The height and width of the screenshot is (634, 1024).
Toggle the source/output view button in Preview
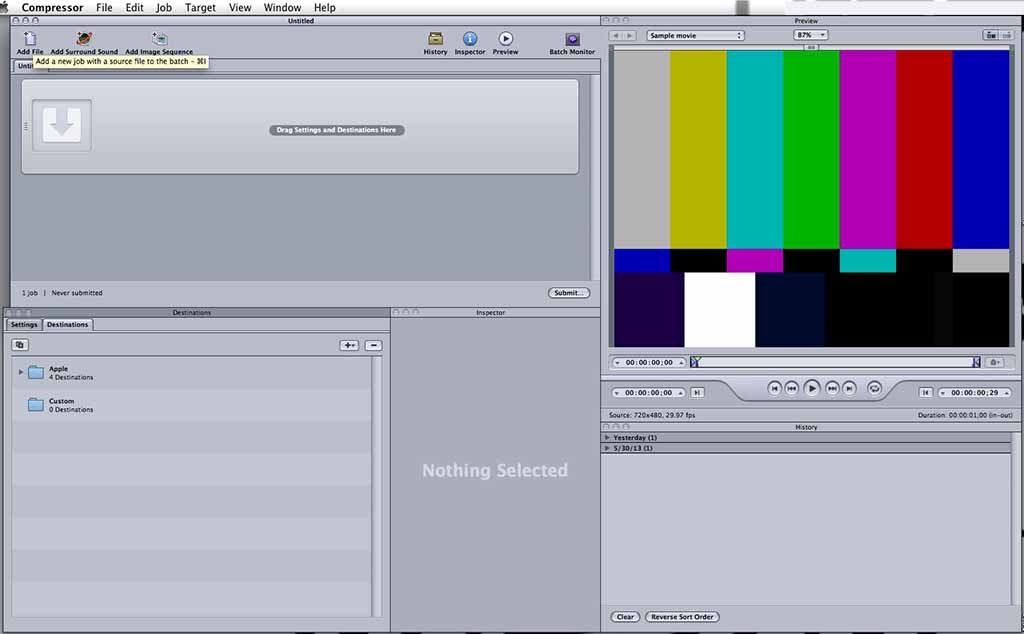990,35
